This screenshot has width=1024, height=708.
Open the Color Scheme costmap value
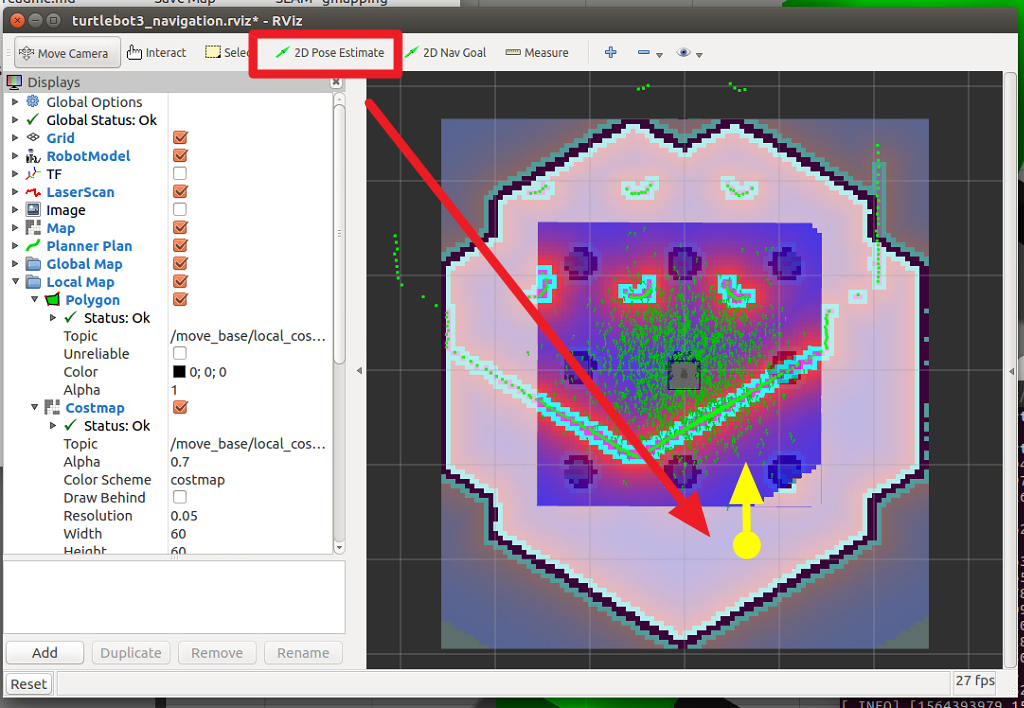pyautogui.click(x=250, y=479)
